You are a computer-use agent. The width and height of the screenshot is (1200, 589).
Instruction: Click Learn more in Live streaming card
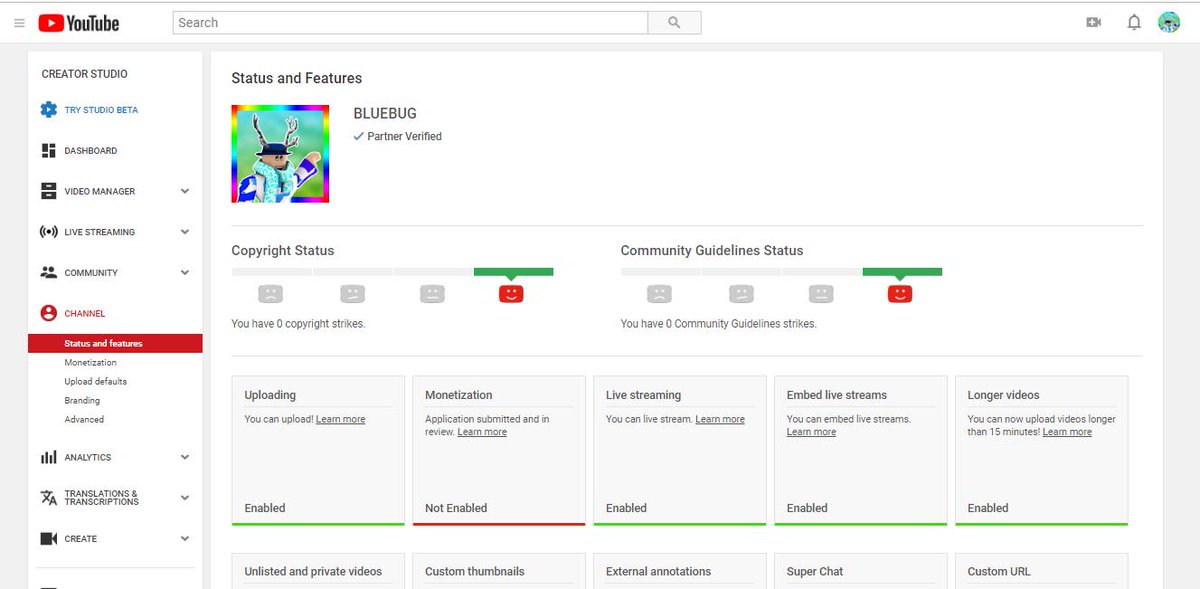[720, 419]
